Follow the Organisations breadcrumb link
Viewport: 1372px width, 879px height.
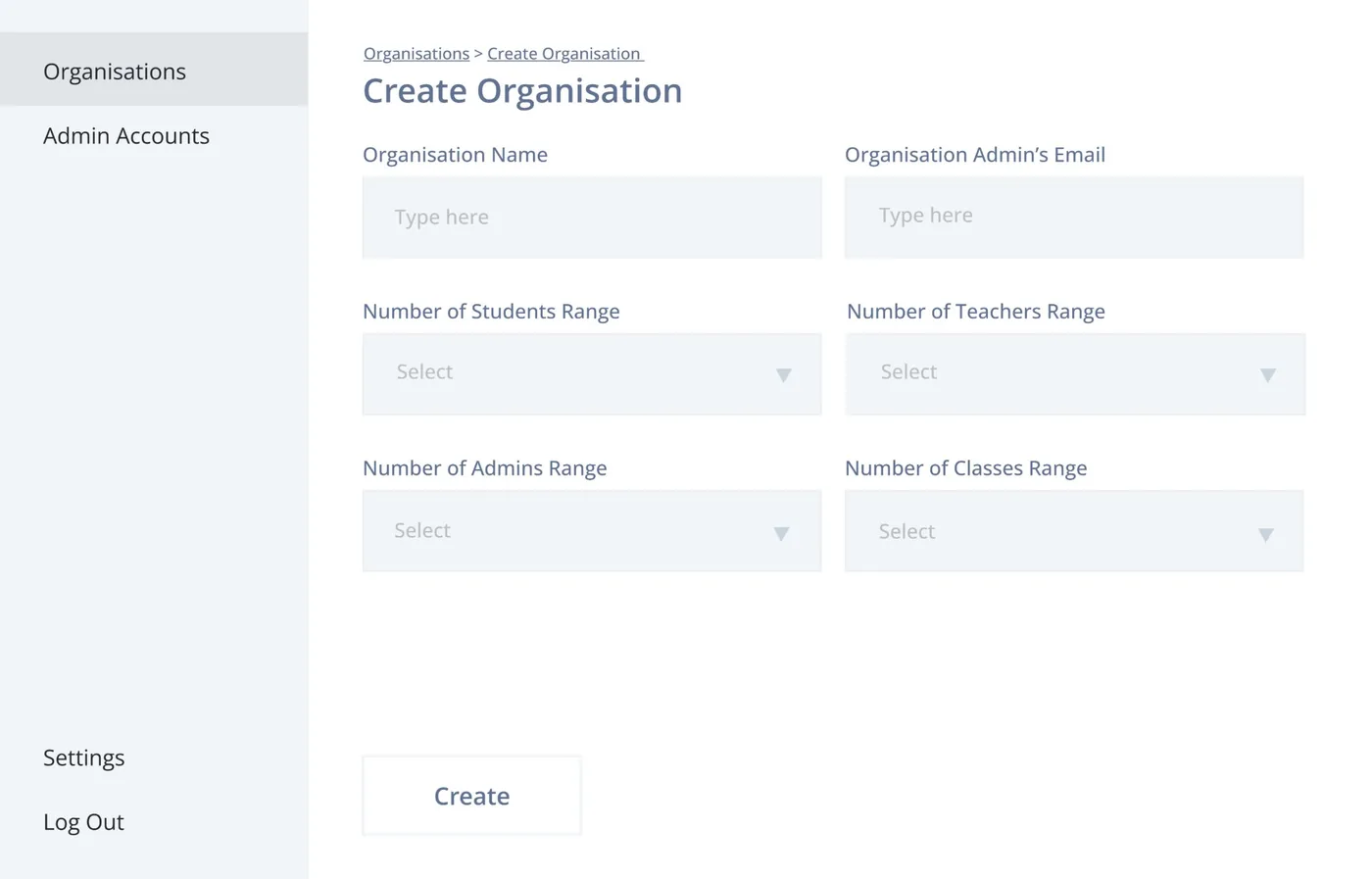(416, 53)
